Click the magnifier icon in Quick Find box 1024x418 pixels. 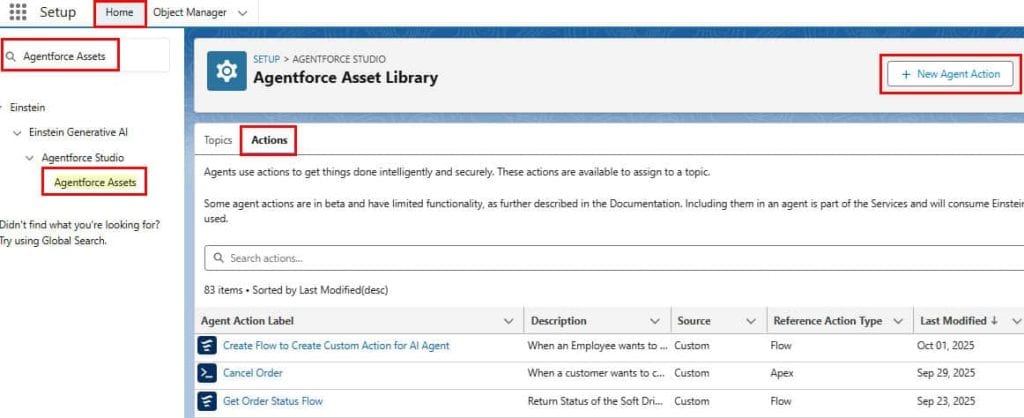(11, 57)
